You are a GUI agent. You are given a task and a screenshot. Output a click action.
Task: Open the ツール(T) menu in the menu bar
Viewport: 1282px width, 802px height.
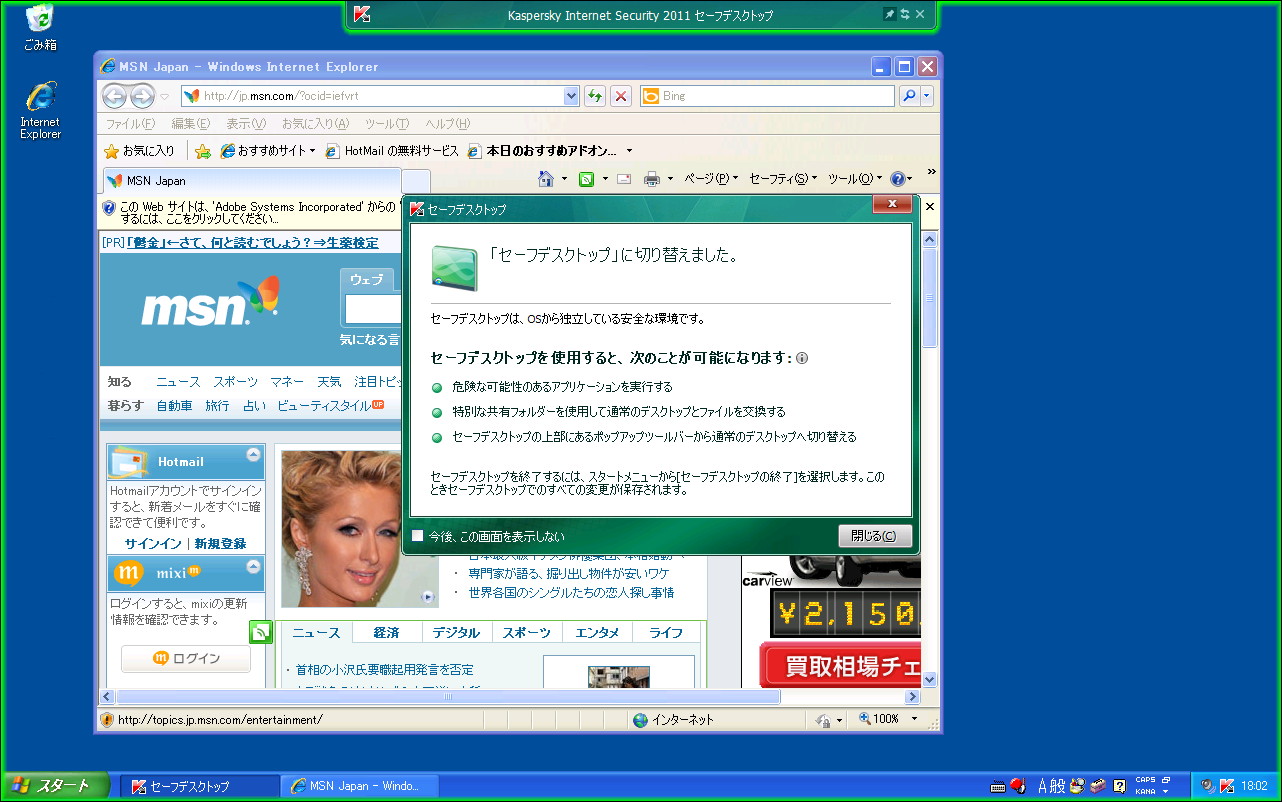coord(388,123)
